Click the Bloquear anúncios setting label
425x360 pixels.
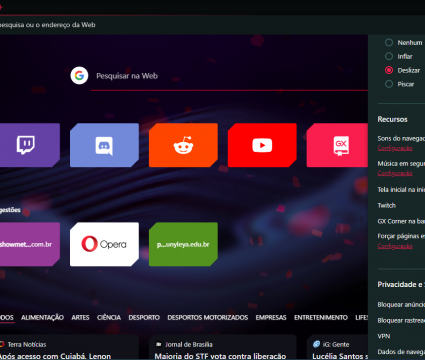click(401, 304)
